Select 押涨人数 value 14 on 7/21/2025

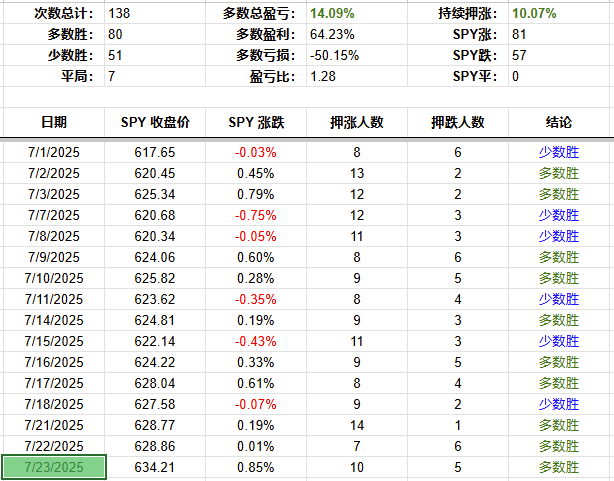pos(357,425)
